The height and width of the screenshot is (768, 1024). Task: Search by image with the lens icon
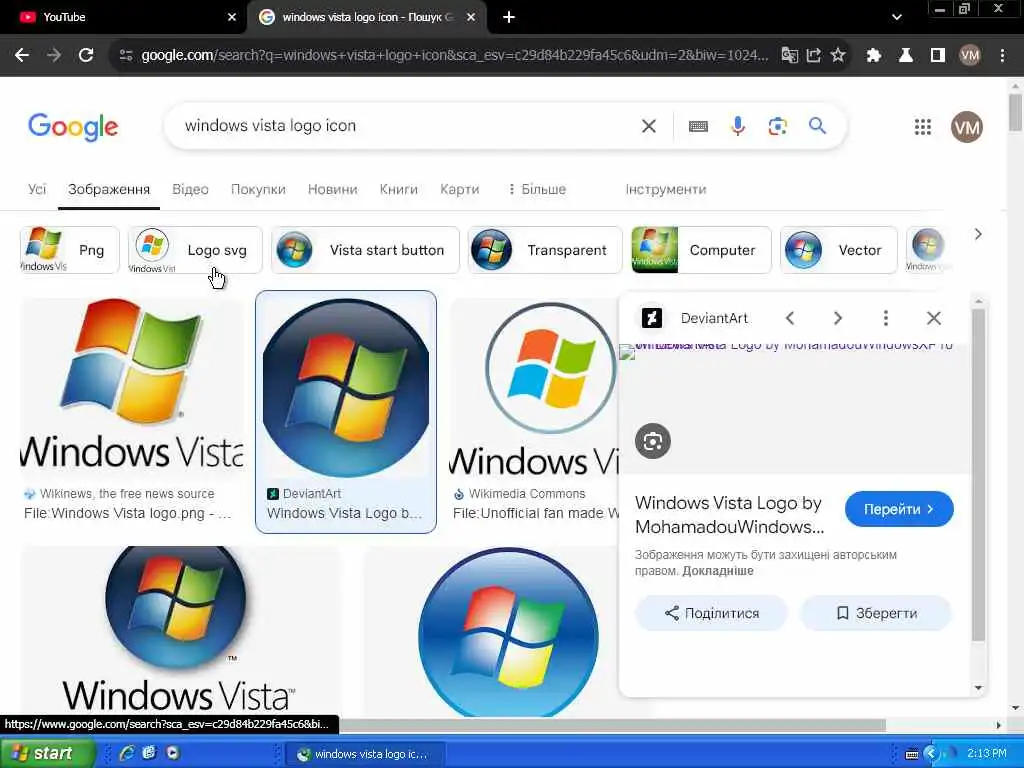(x=777, y=126)
